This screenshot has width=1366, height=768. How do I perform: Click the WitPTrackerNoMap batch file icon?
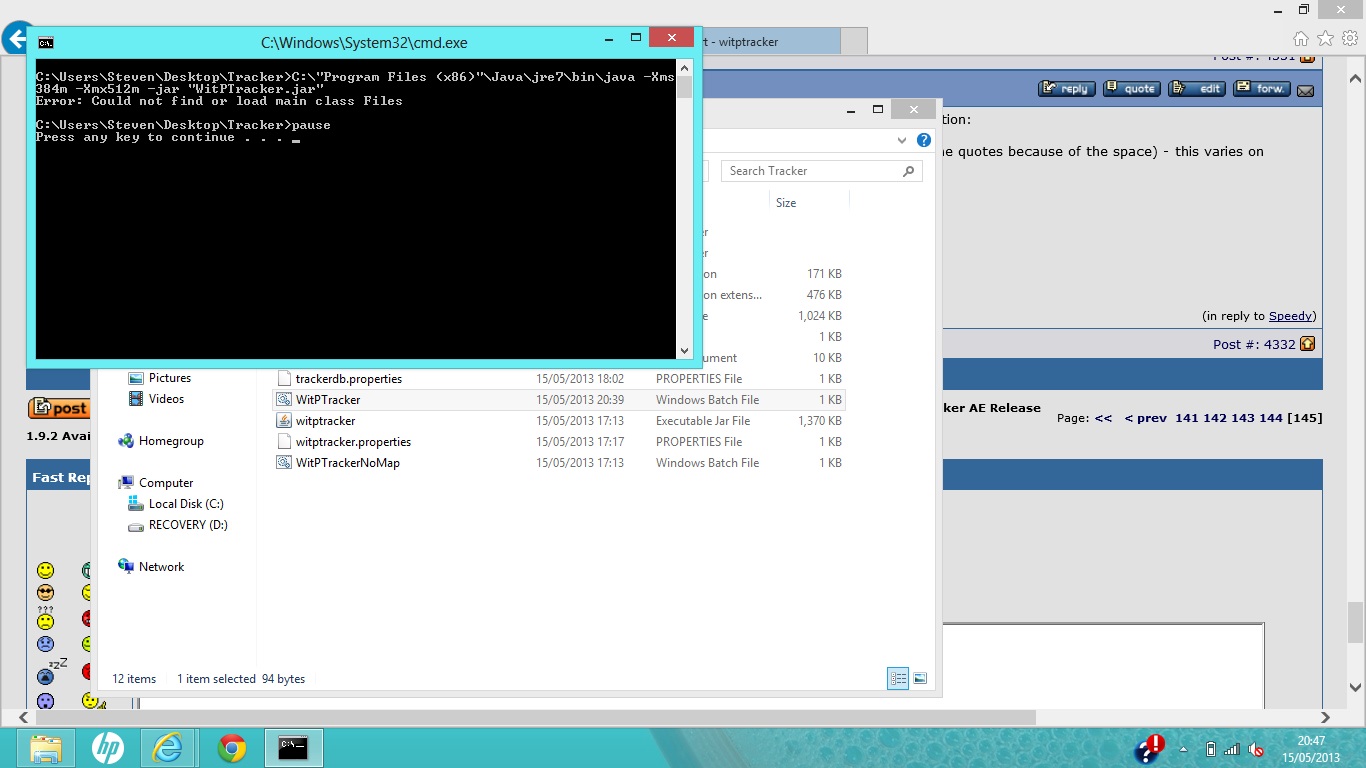tap(283, 463)
